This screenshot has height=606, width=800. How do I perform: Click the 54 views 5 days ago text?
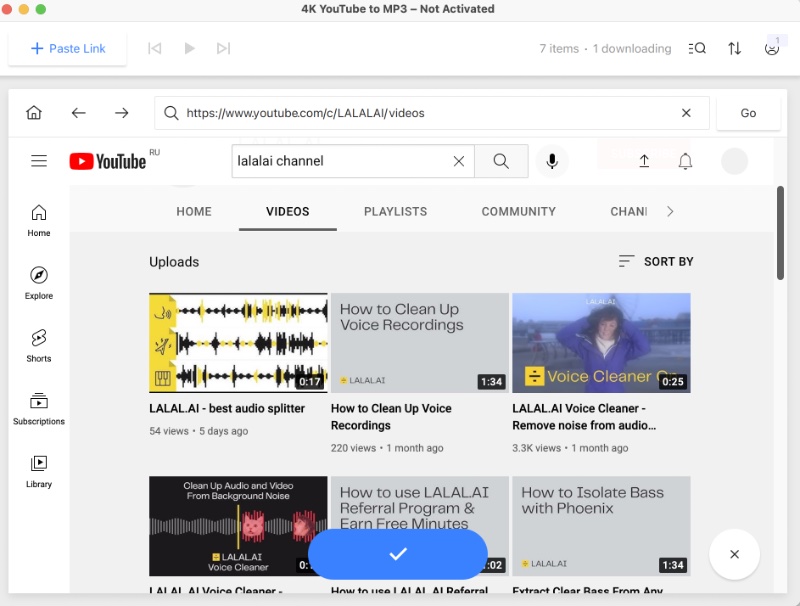click(198, 431)
